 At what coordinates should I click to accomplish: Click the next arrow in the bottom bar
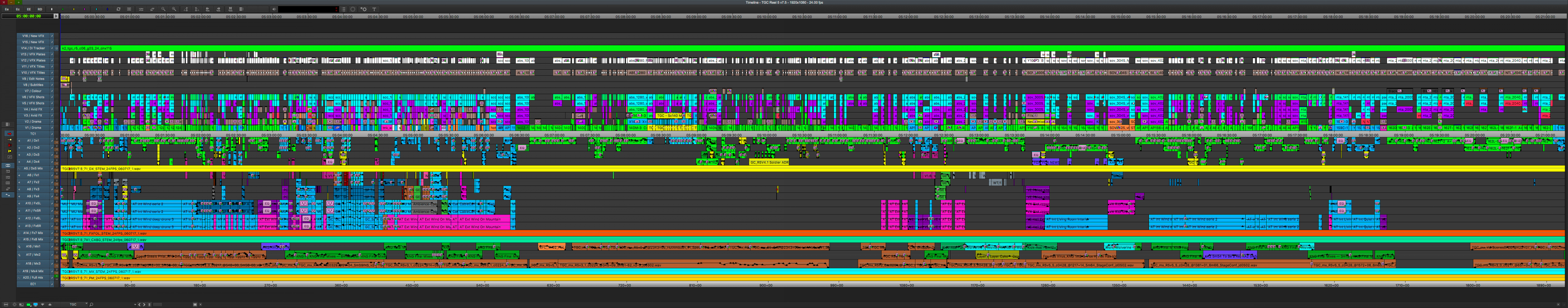[144, 304]
